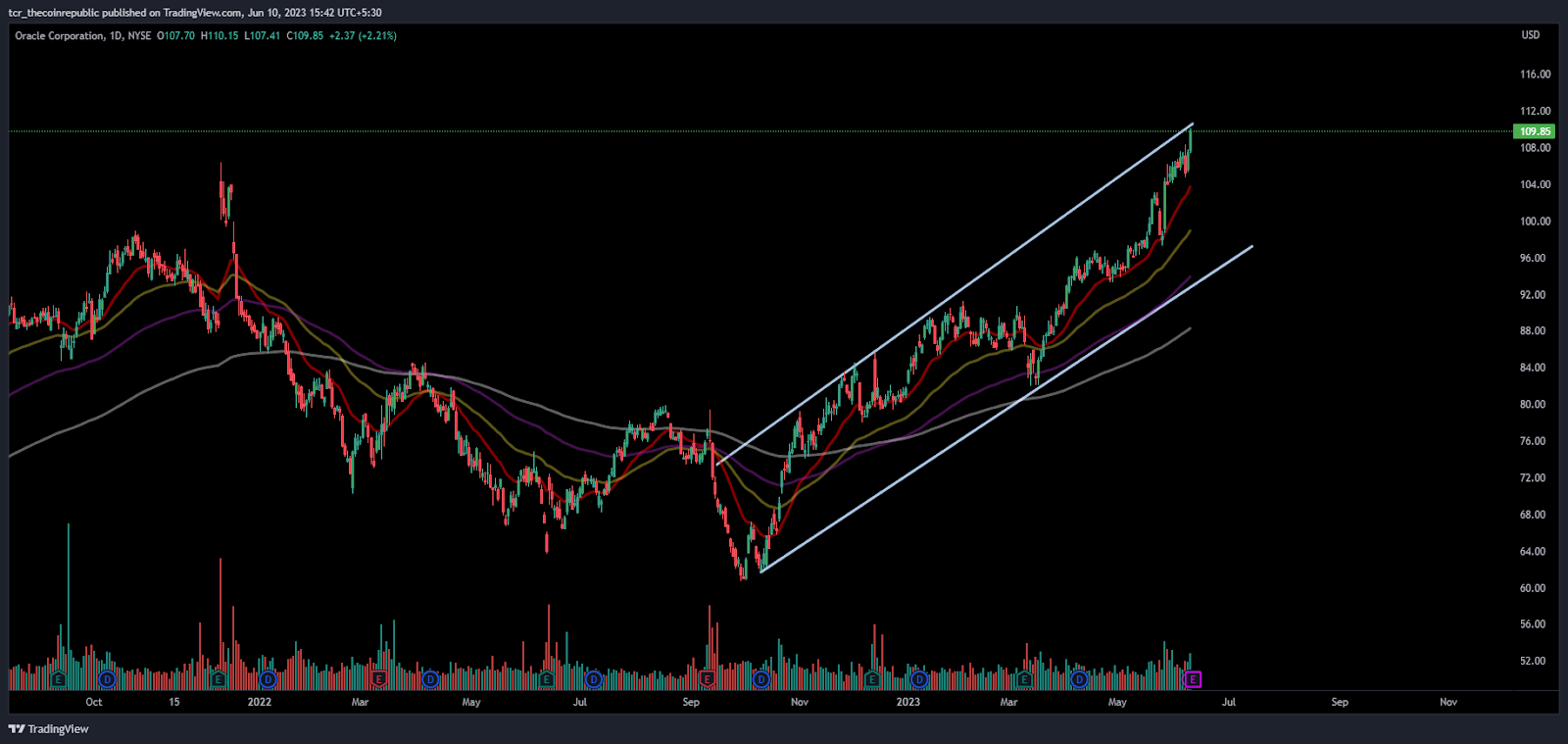The width and height of the screenshot is (1568, 744).
Task: Click the 2022 label on the time axis
Action: (260, 702)
